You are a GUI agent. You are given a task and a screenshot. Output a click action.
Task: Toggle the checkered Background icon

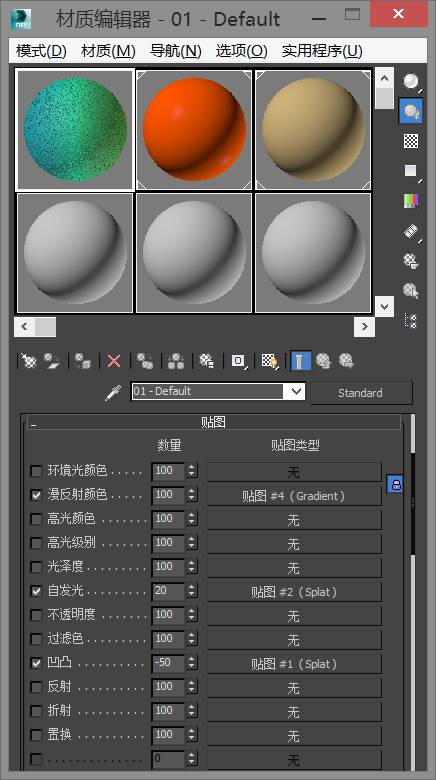click(x=411, y=141)
